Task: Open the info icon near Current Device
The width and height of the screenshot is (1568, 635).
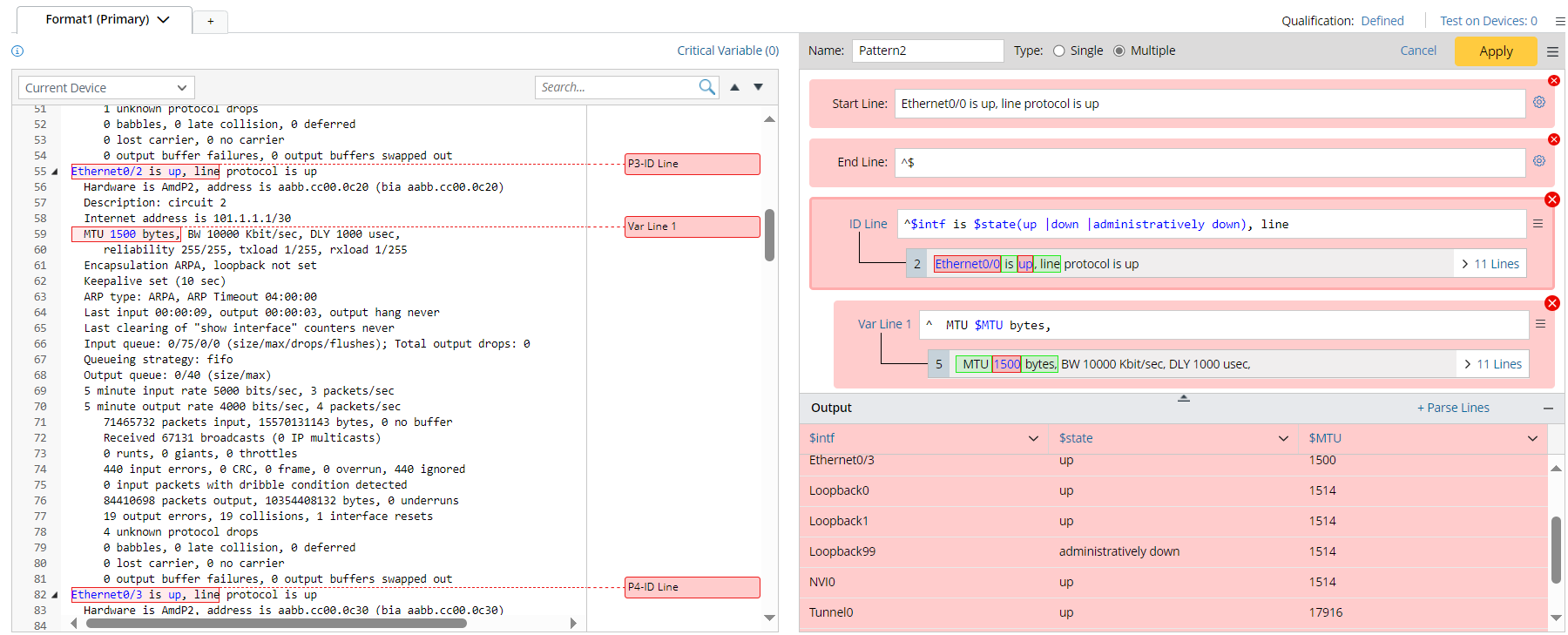Action: (x=17, y=51)
